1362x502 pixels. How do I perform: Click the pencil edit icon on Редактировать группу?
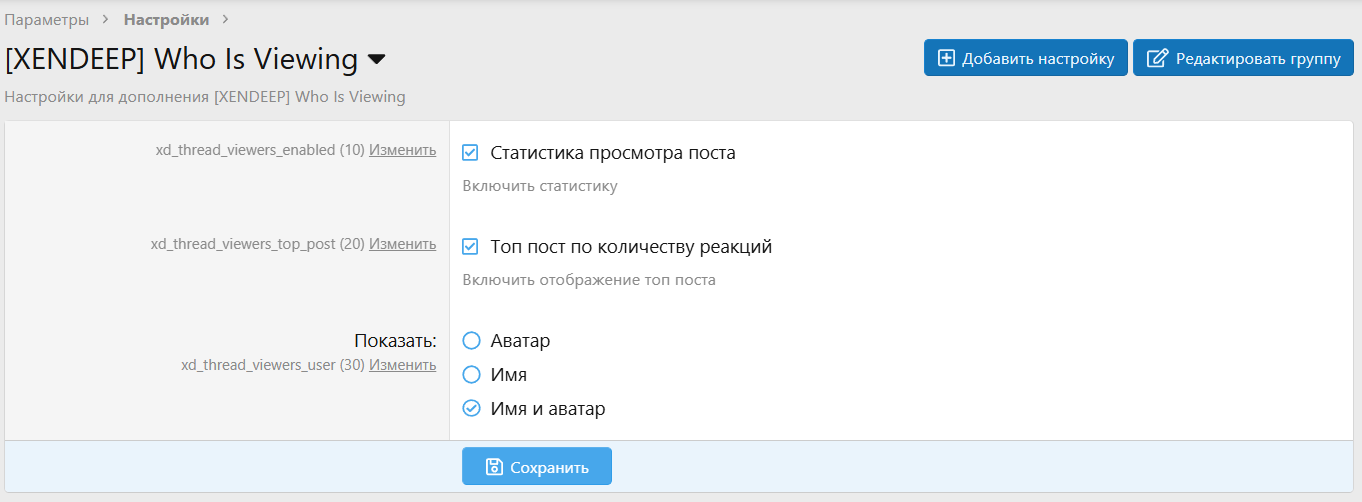(1157, 58)
